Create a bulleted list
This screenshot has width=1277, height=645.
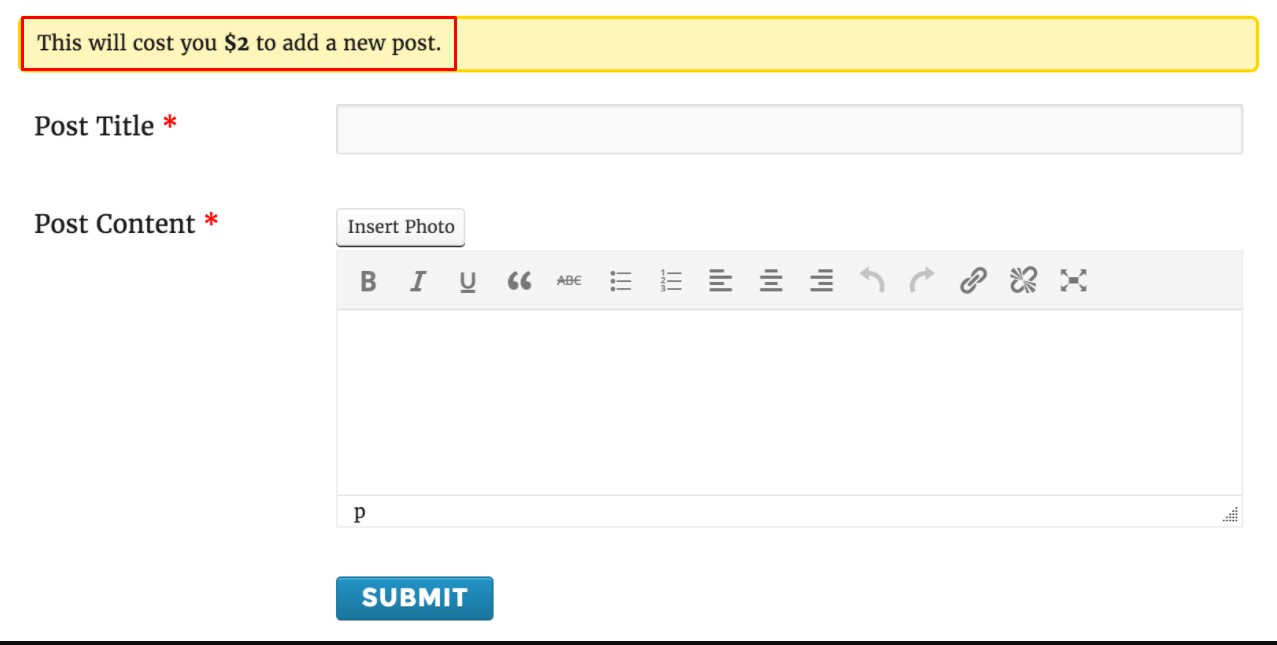[619, 282]
